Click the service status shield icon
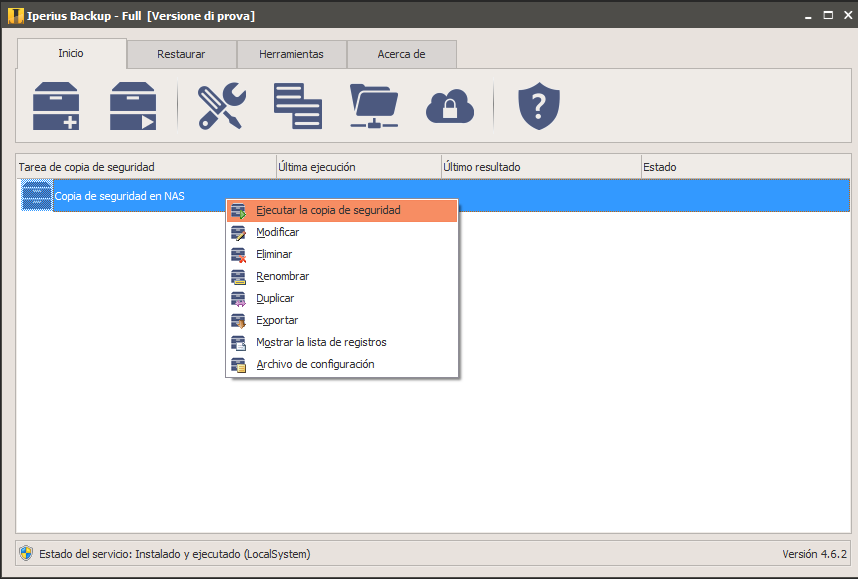 click(x=26, y=553)
